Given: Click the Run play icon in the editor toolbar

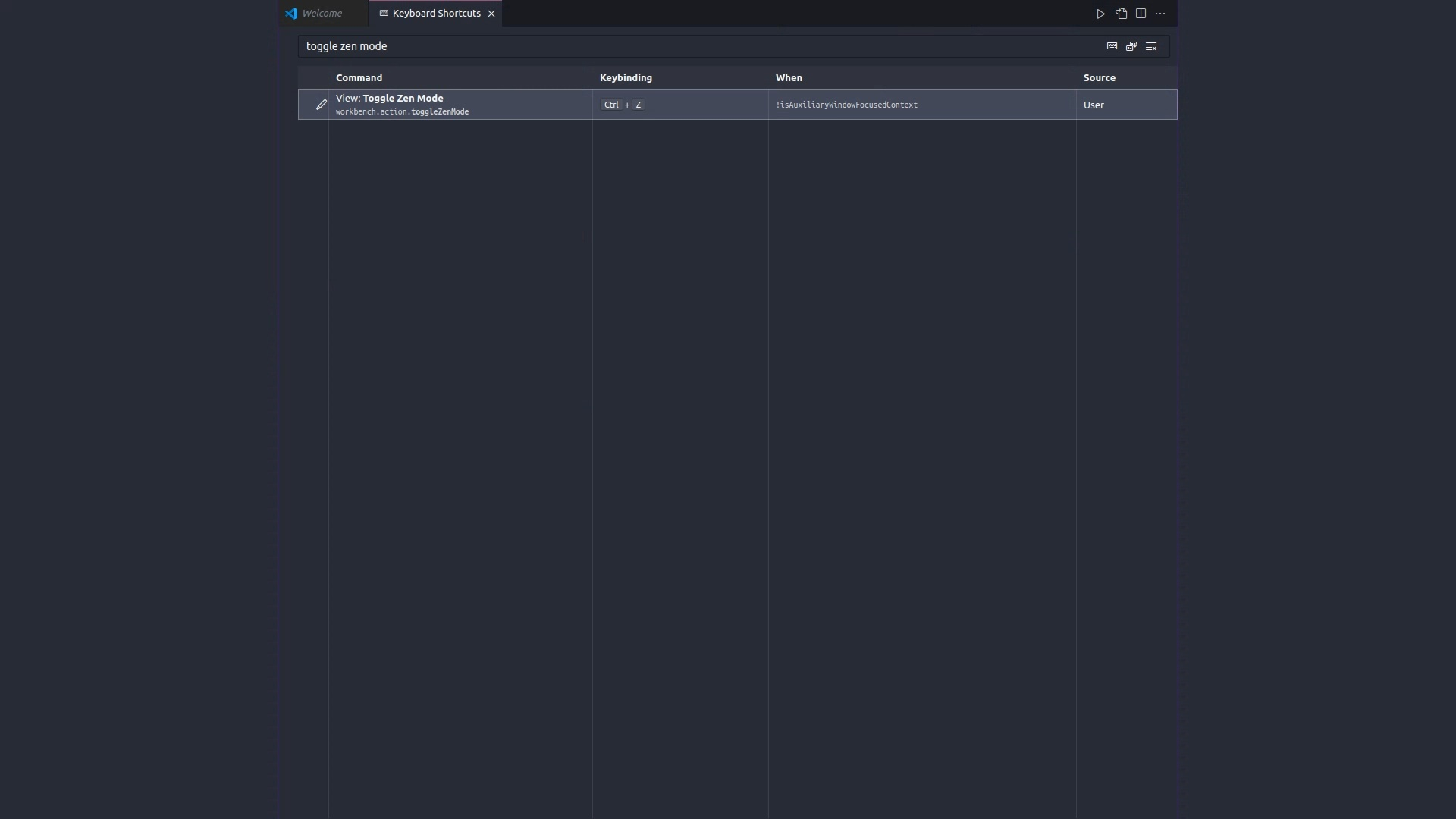Looking at the screenshot, I should [x=1100, y=14].
